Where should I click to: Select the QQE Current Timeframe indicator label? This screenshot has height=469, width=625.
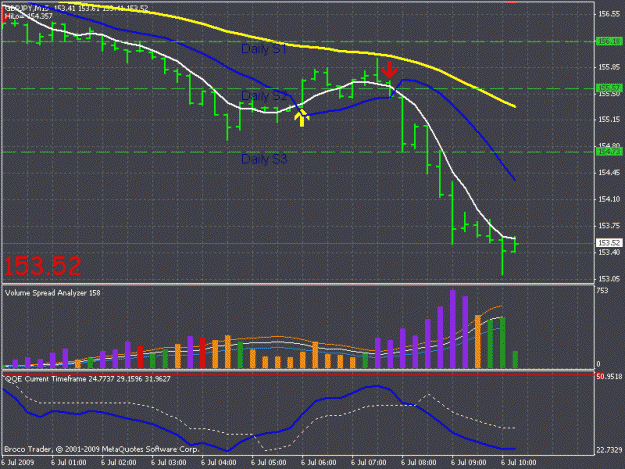(x=88, y=379)
